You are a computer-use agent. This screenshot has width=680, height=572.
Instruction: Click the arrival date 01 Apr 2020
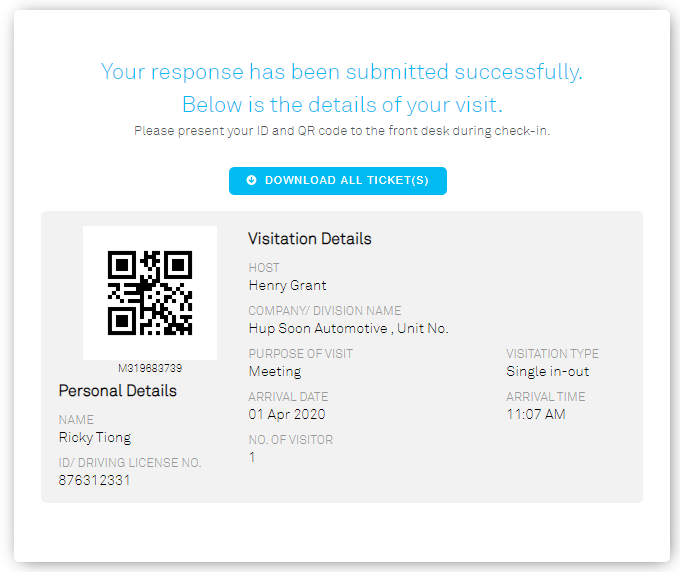[x=287, y=415]
